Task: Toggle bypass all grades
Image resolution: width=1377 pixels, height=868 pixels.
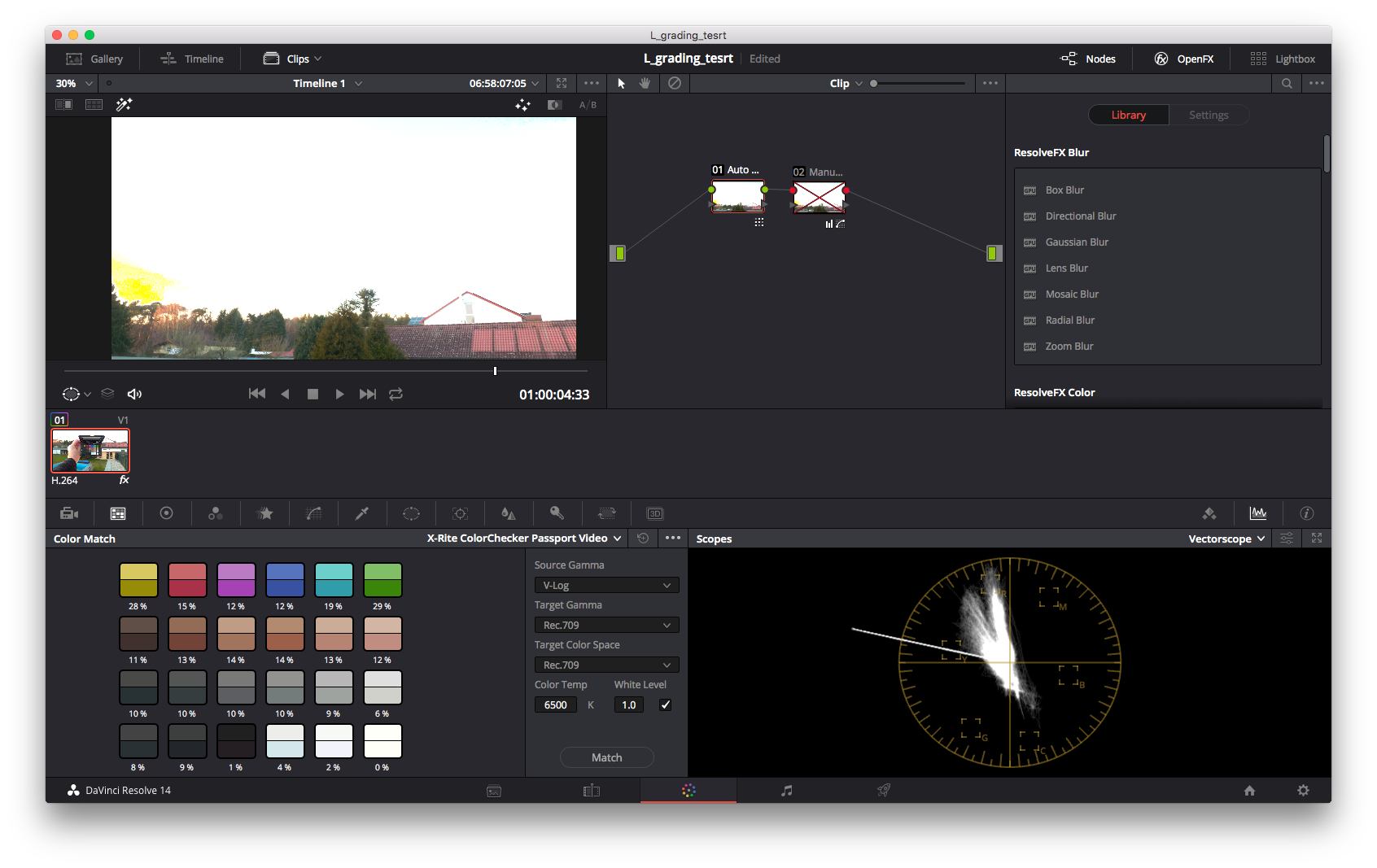Action: 675,83
